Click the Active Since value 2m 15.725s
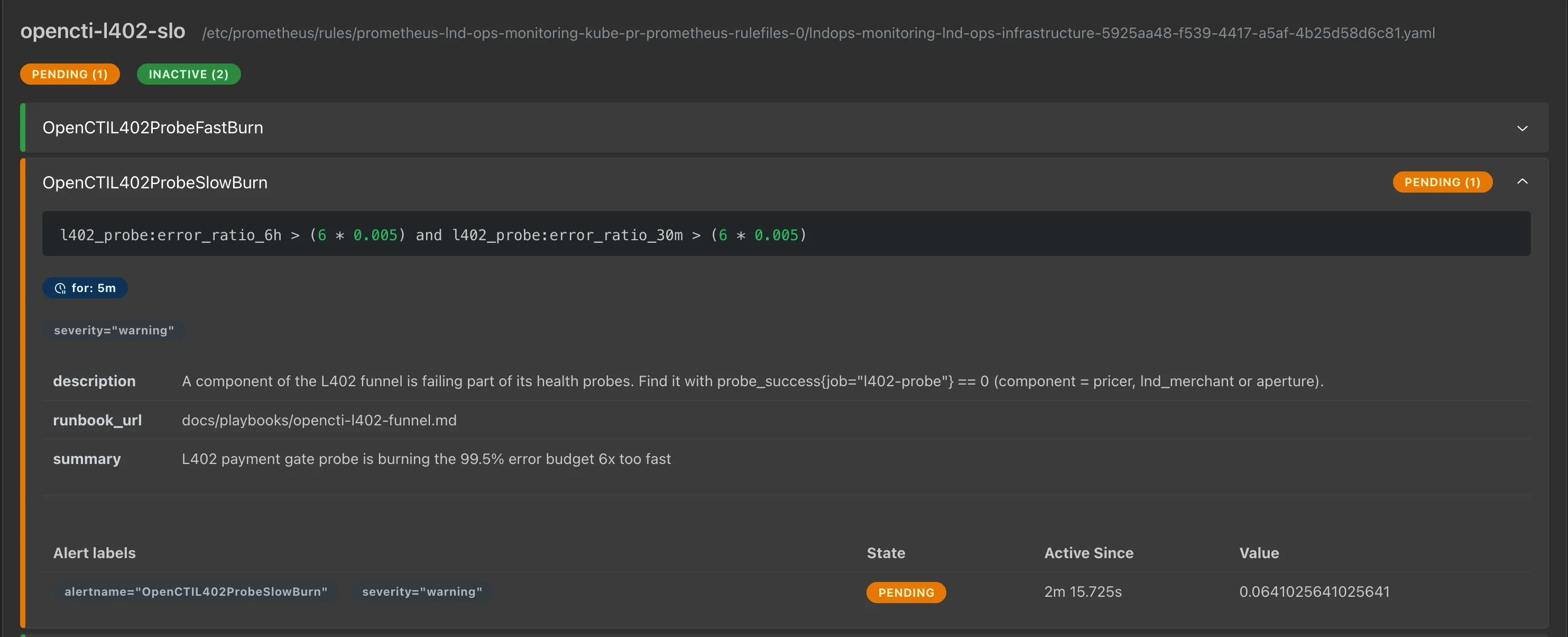Screen dimensions: 1568x637 pyautogui.click(x=1083, y=592)
